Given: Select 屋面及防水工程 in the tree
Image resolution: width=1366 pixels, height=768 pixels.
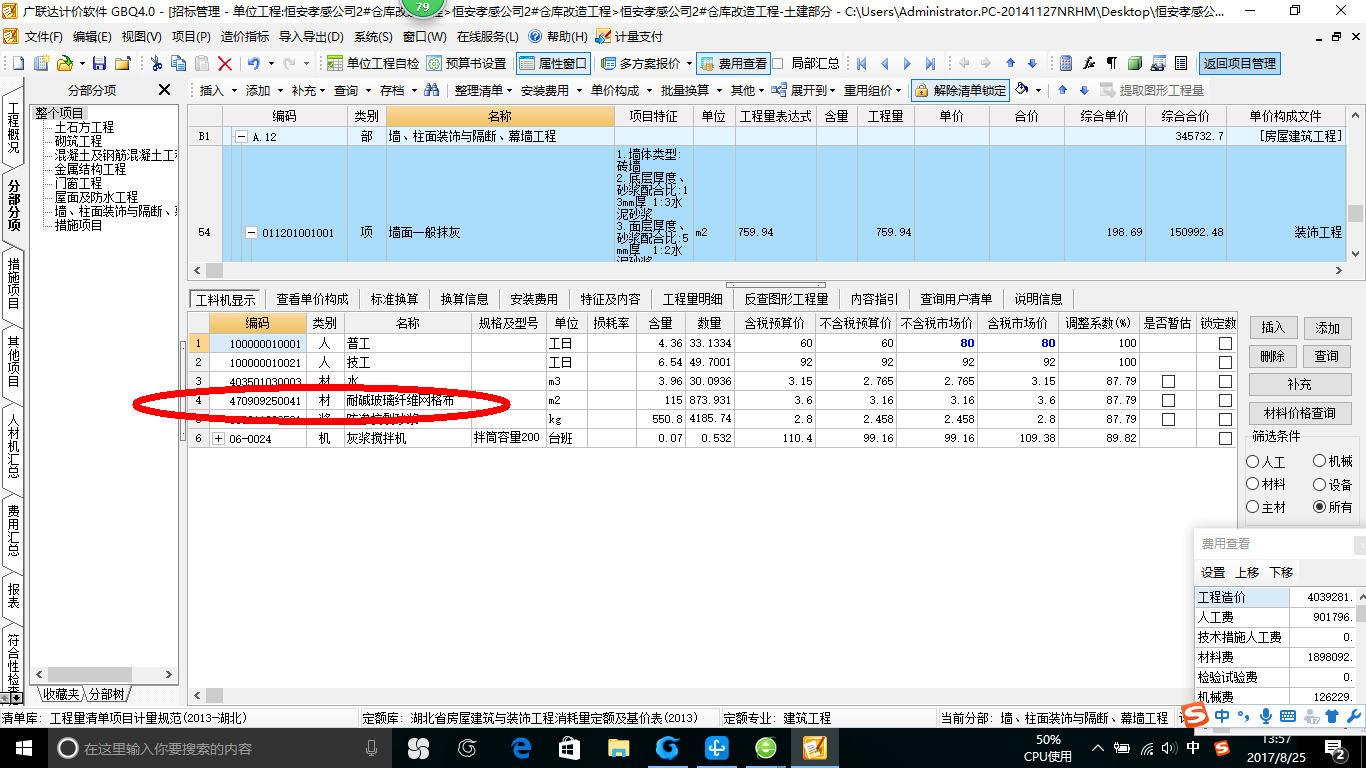Looking at the screenshot, I should coord(96,197).
